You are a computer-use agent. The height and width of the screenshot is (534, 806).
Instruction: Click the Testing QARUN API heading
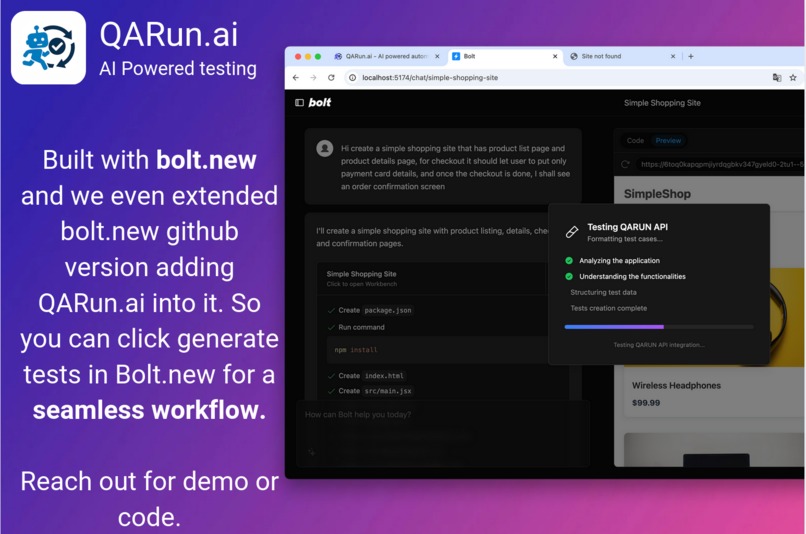pyautogui.click(x=627, y=227)
